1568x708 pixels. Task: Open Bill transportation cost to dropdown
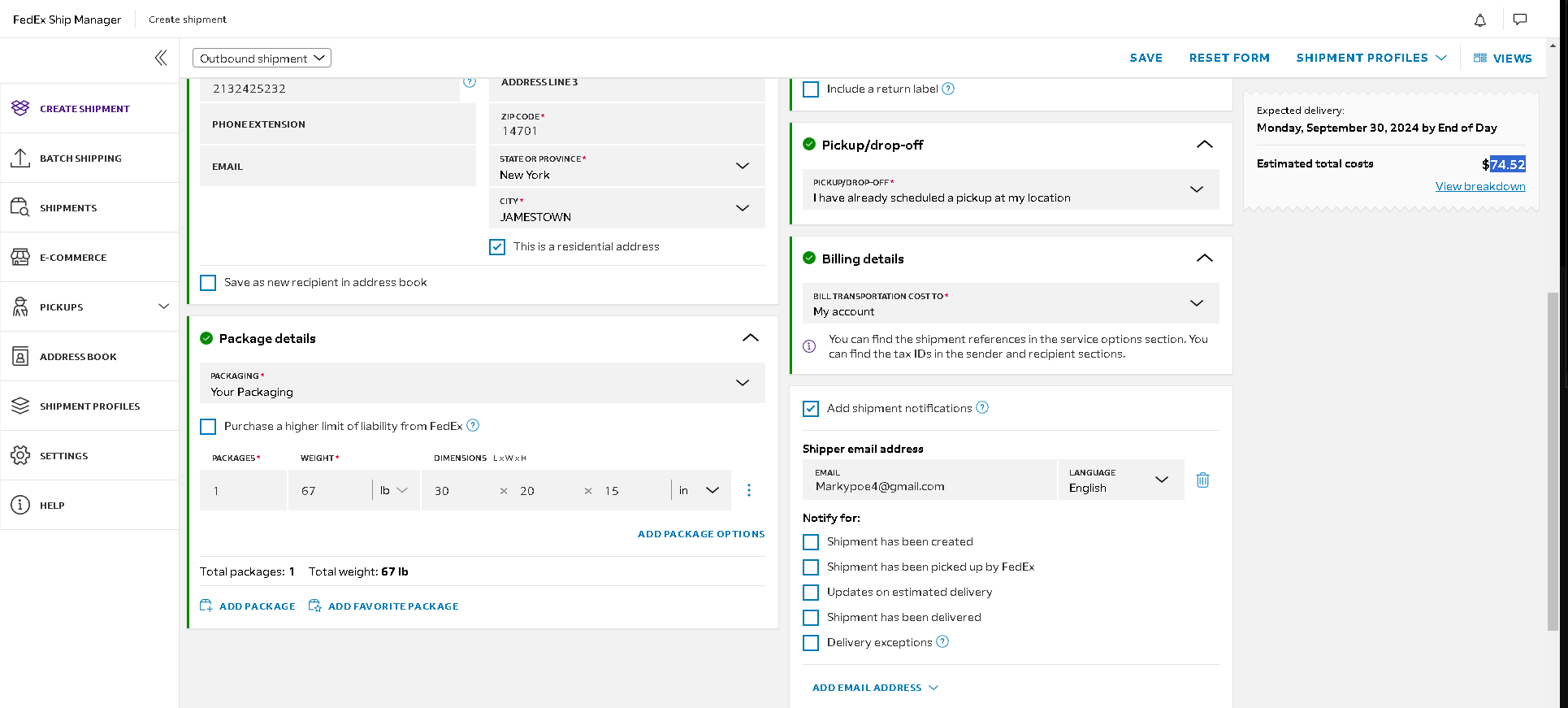(x=1011, y=303)
